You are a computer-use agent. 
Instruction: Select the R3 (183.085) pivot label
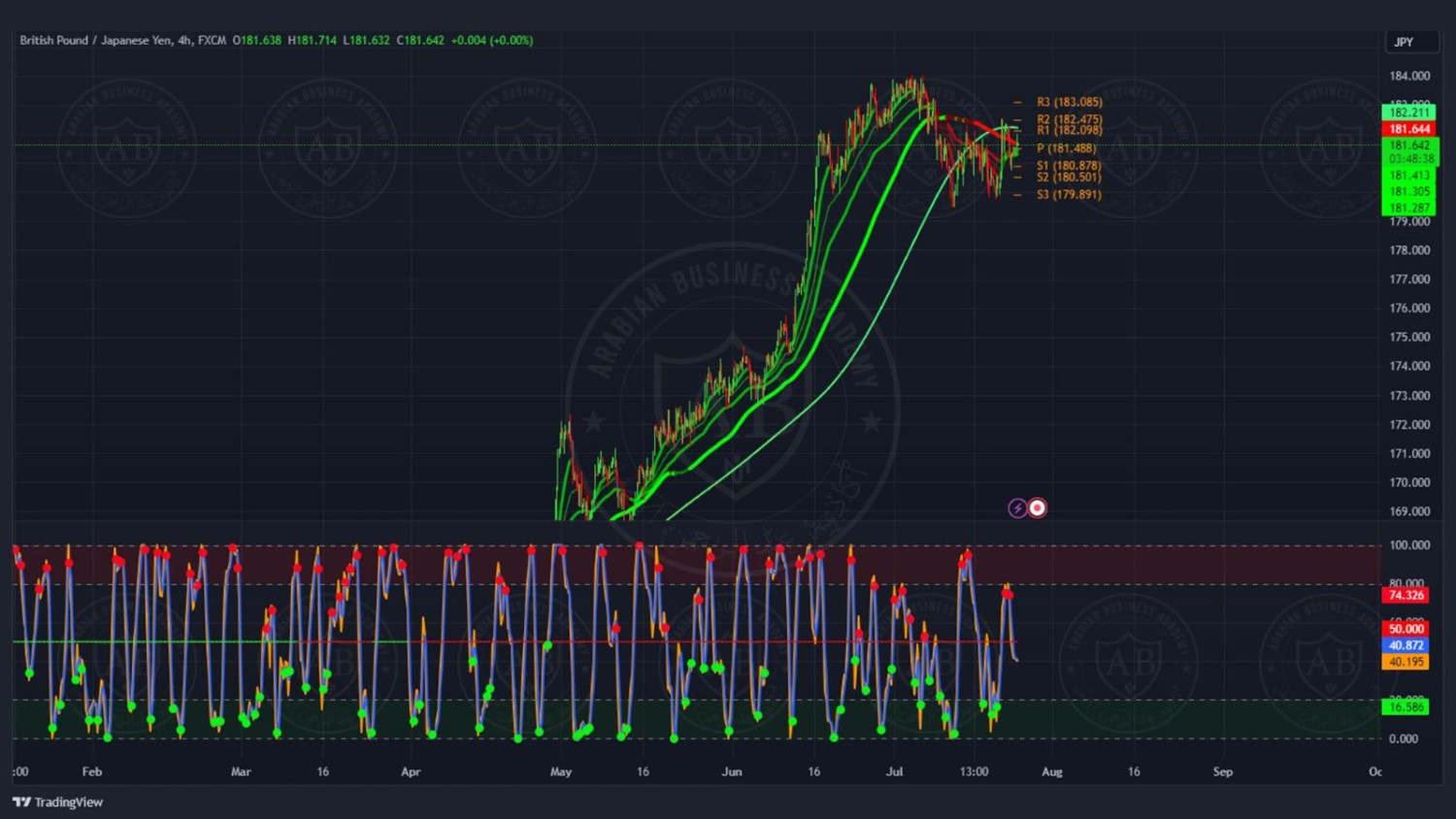pyautogui.click(x=1069, y=102)
